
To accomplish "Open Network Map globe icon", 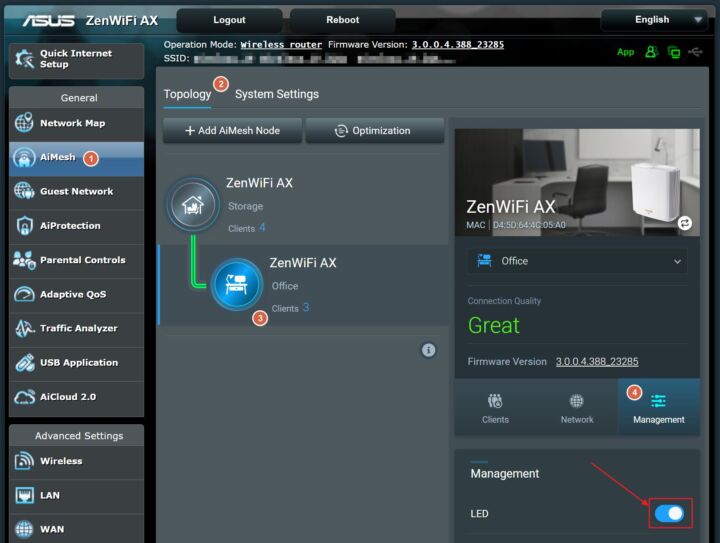I will (x=24, y=123).
